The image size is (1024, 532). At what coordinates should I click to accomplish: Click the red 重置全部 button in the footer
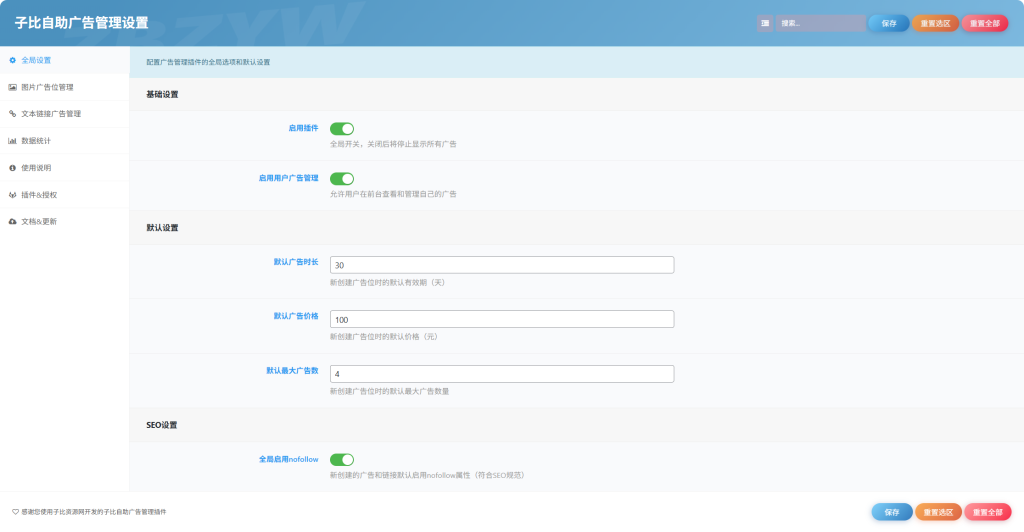coord(988,512)
